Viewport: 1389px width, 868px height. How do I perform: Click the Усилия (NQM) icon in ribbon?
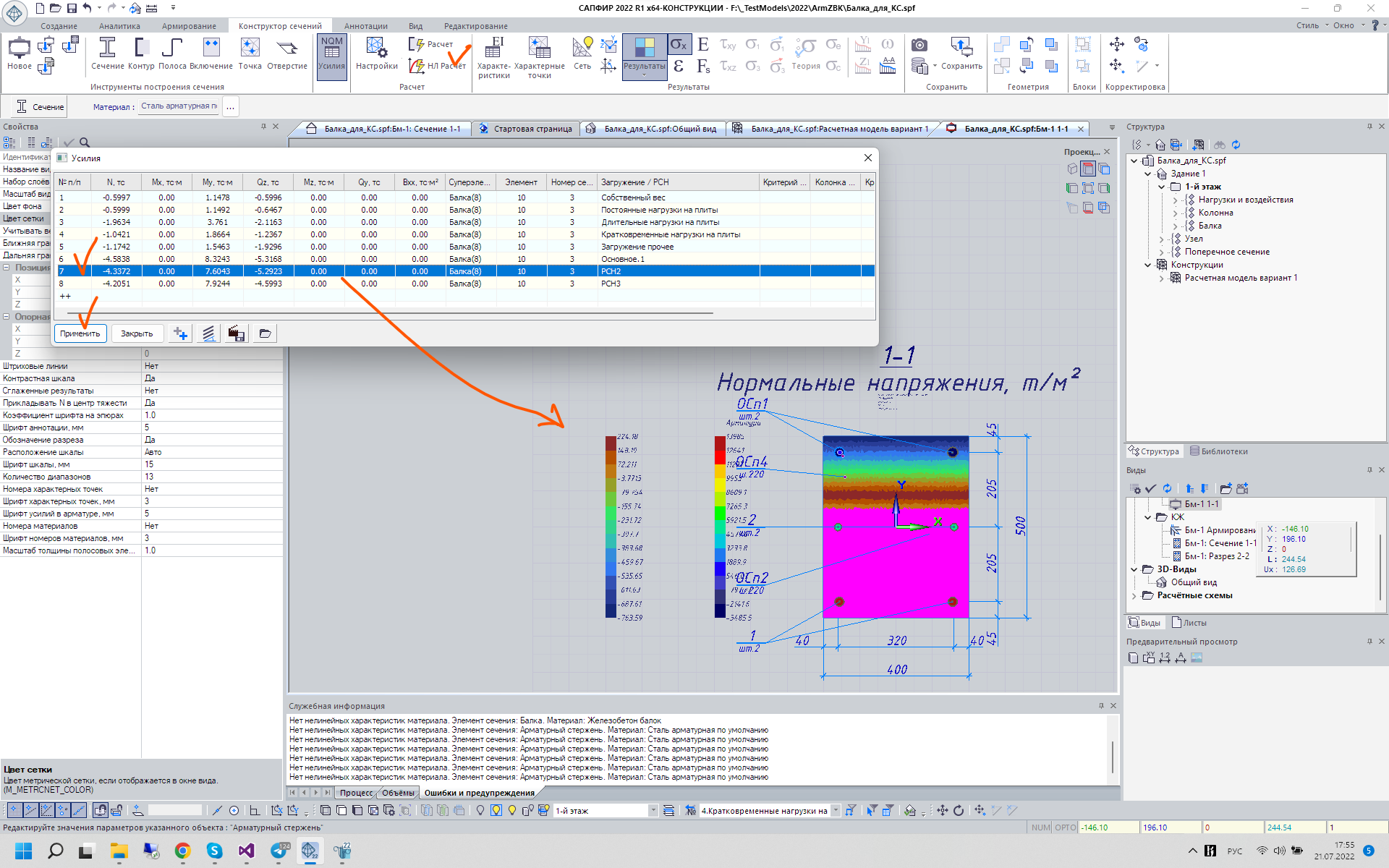(x=331, y=54)
